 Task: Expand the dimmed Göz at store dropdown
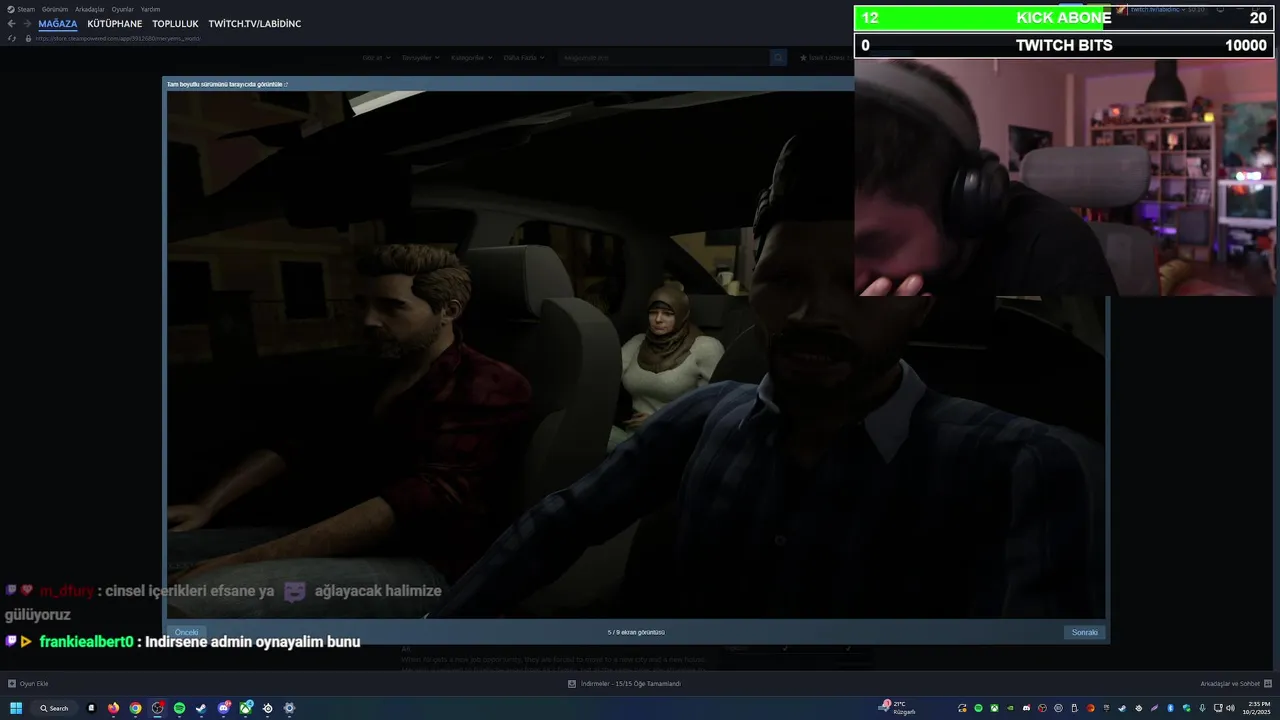376,58
